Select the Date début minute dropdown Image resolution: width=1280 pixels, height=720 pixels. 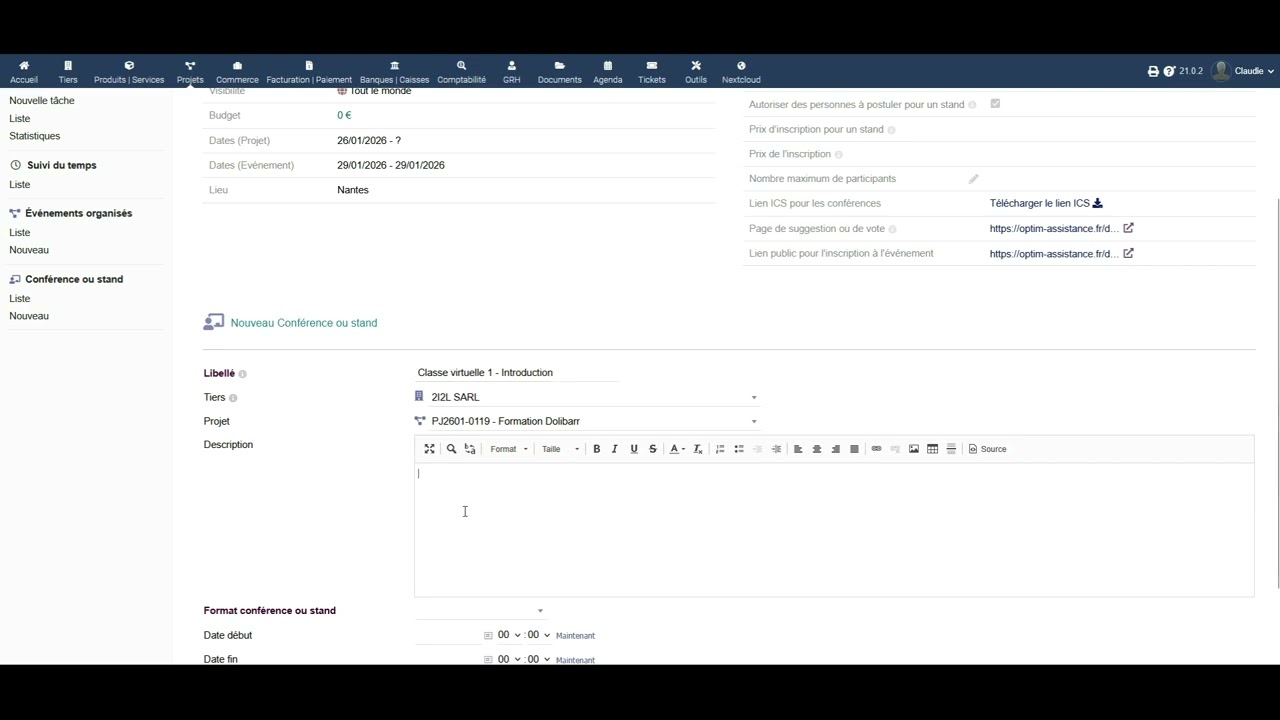[539, 635]
